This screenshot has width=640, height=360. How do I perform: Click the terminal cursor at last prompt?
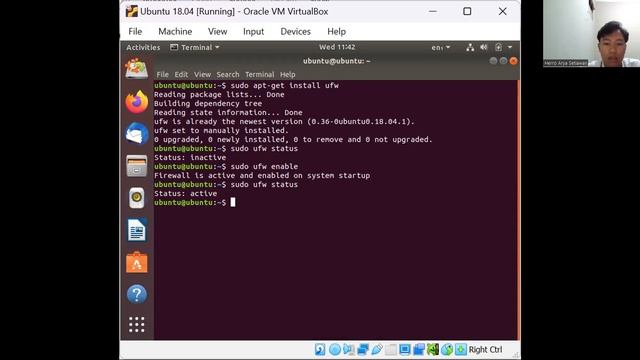[233, 202]
